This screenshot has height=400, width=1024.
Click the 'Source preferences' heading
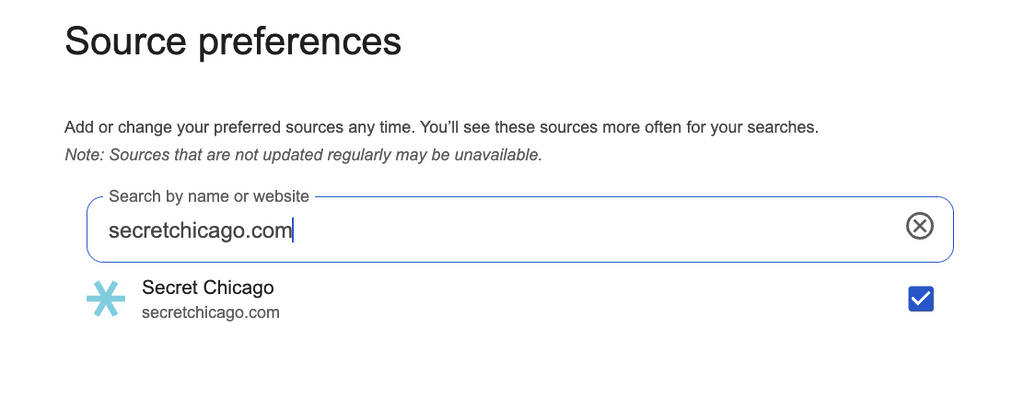[x=233, y=42]
